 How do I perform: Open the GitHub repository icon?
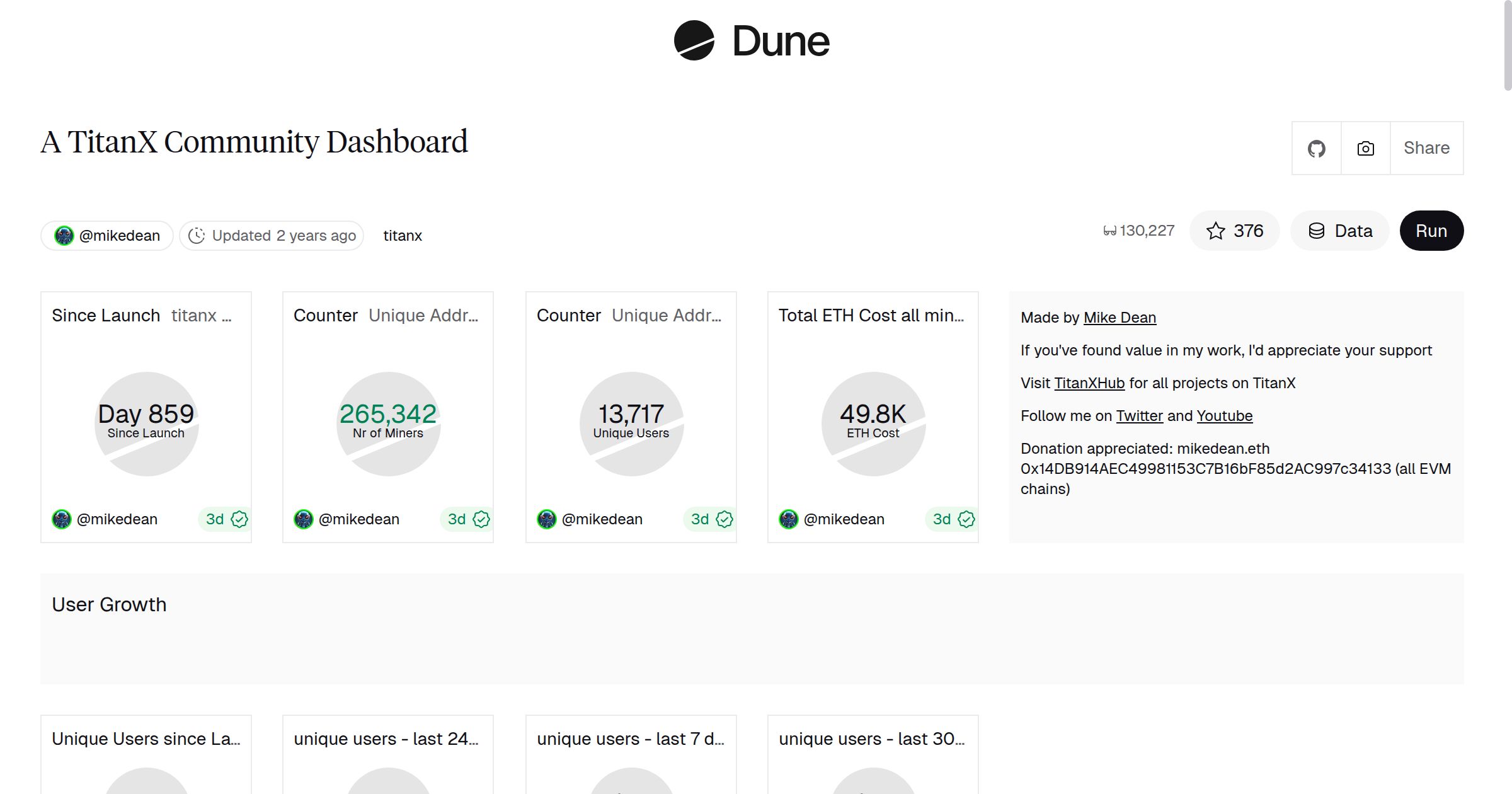click(1316, 148)
